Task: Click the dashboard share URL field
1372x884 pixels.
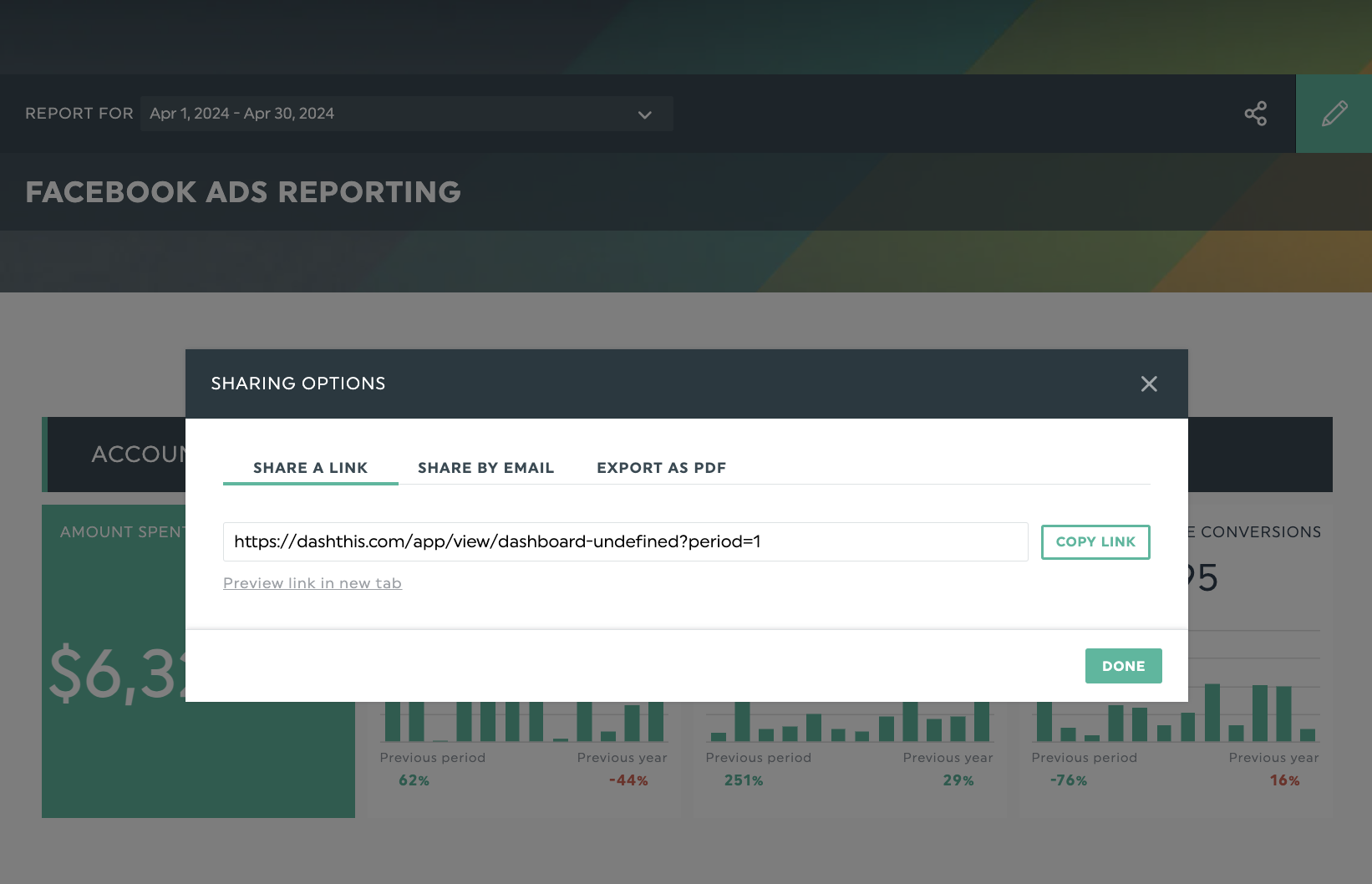Action: click(625, 541)
